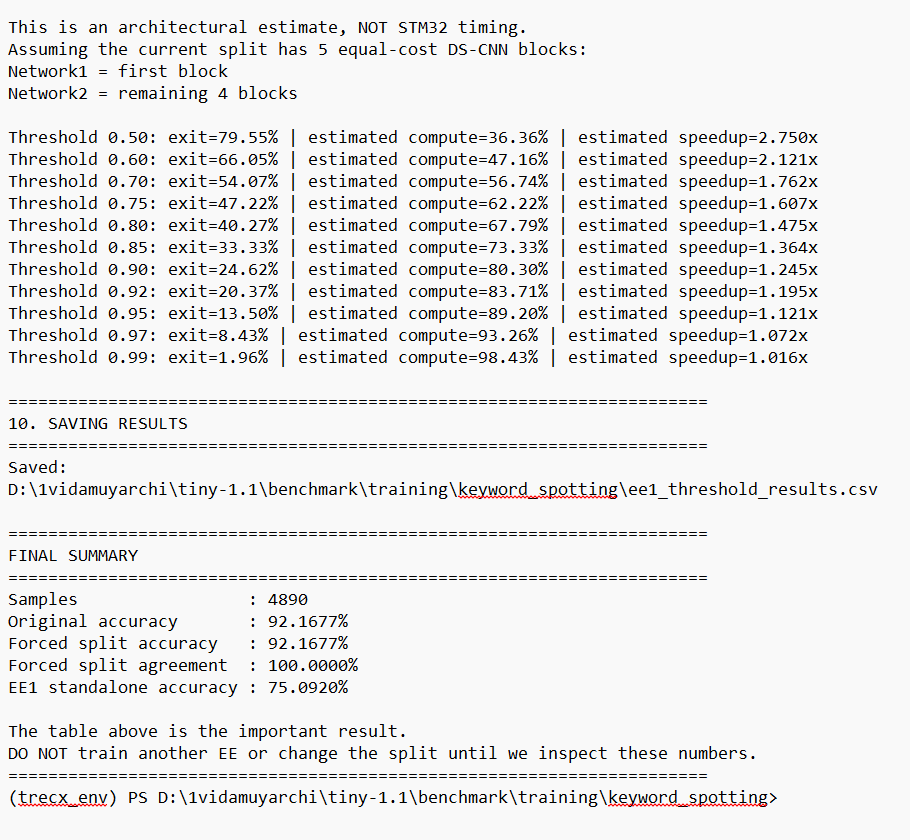Click the 10. SAVING RESULTS heading

tap(98, 423)
